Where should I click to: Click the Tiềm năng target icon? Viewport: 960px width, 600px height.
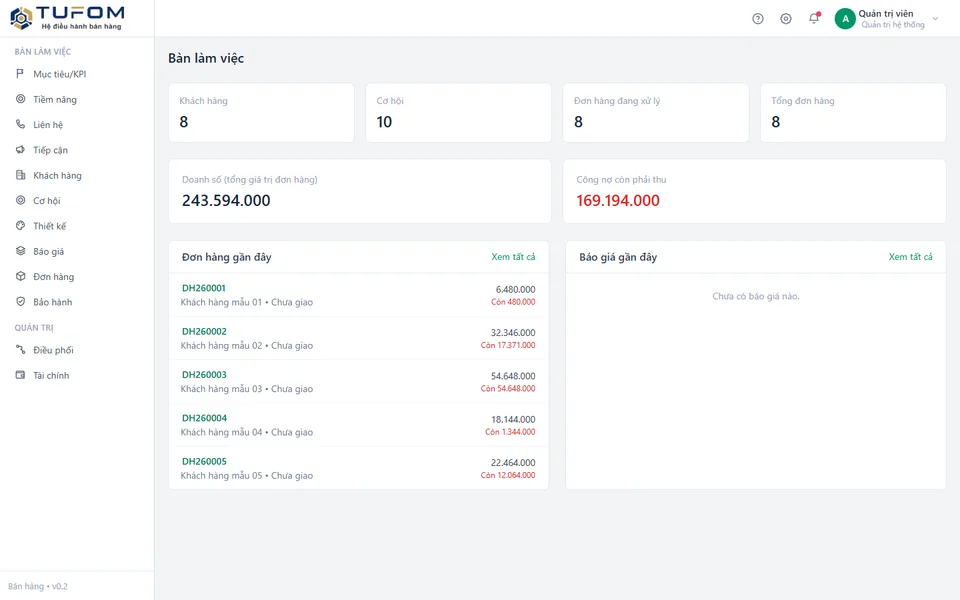click(20, 99)
